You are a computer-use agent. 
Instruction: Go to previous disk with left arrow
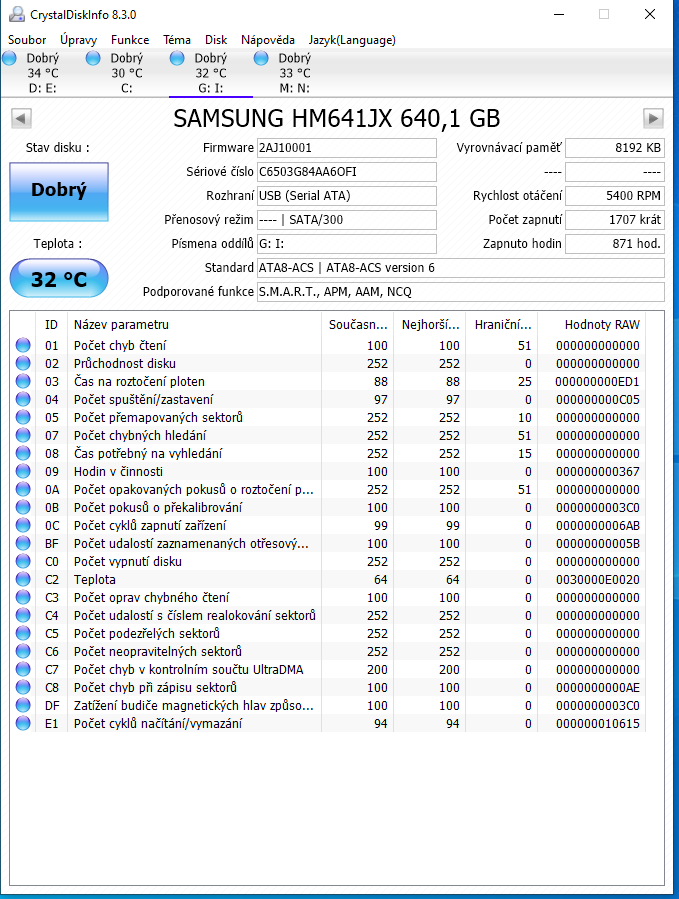coord(21,119)
